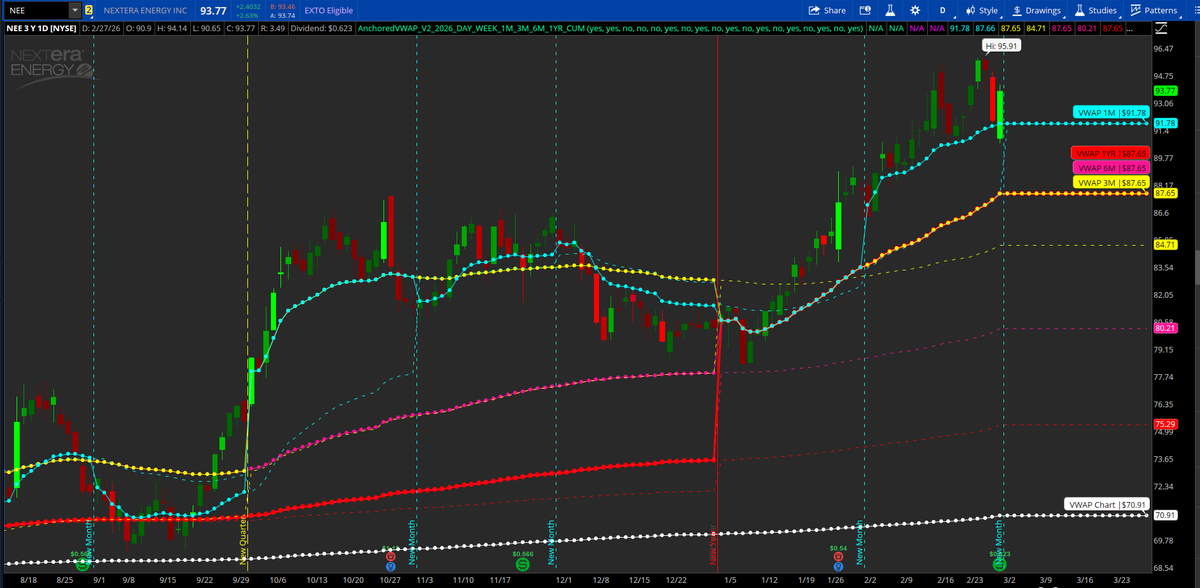The image size is (1200, 588).
Task: Click the last price 93.77 in header
Action: 213,10
